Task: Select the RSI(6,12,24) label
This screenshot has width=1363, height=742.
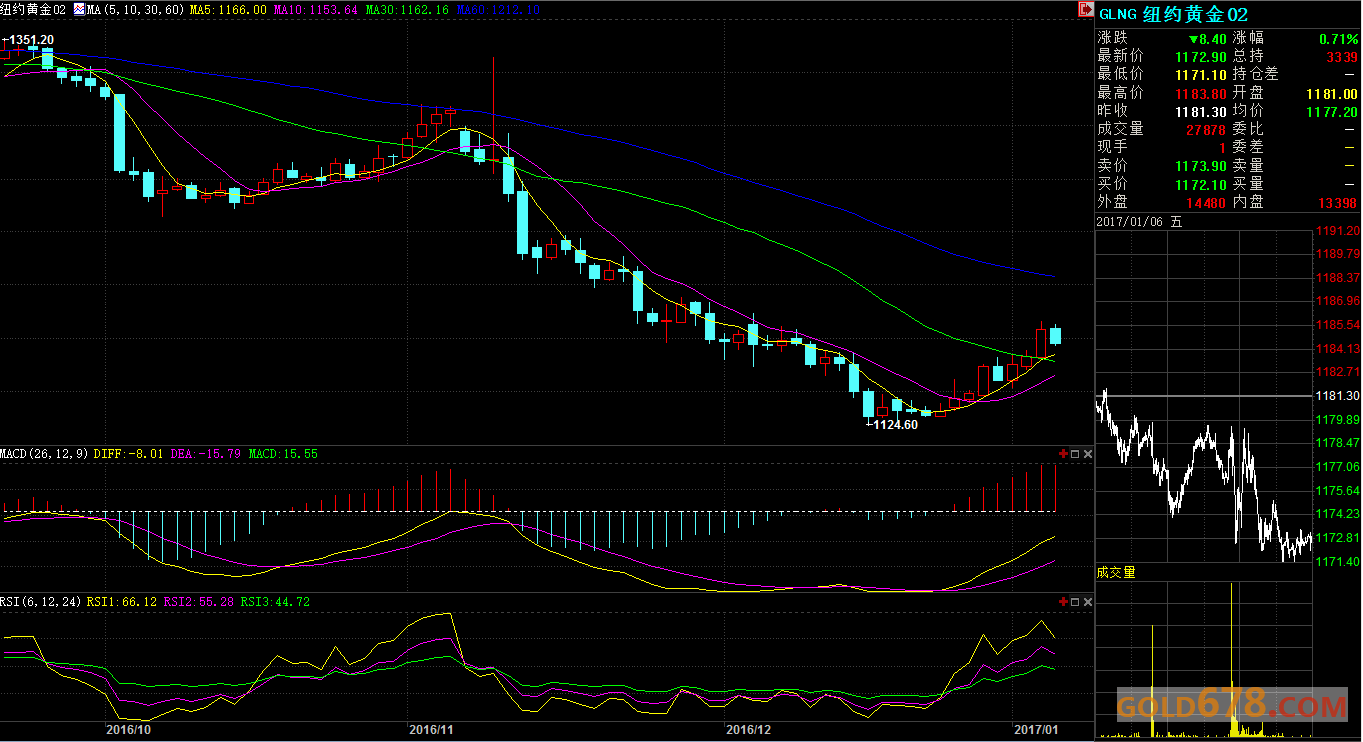Action: (x=41, y=602)
